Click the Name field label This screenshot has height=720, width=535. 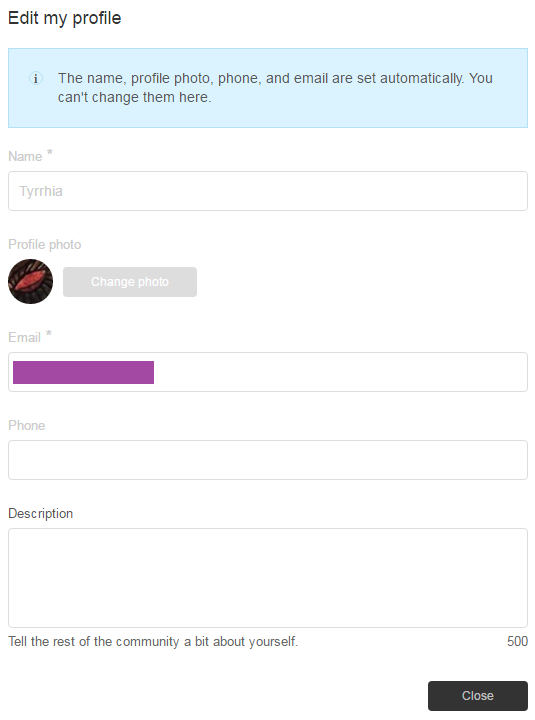(x=25, y=157)
